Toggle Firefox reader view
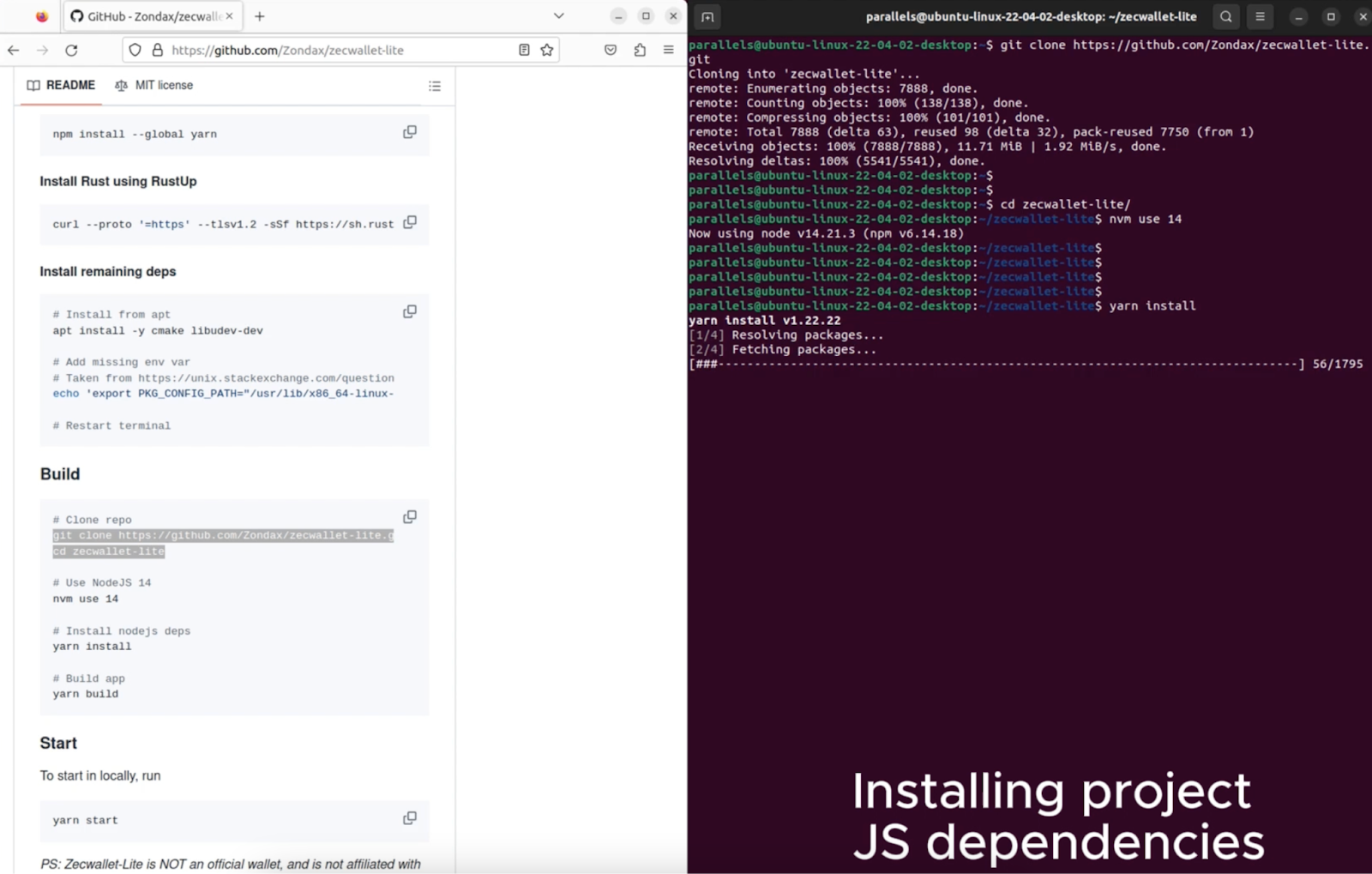 (524, 50)
